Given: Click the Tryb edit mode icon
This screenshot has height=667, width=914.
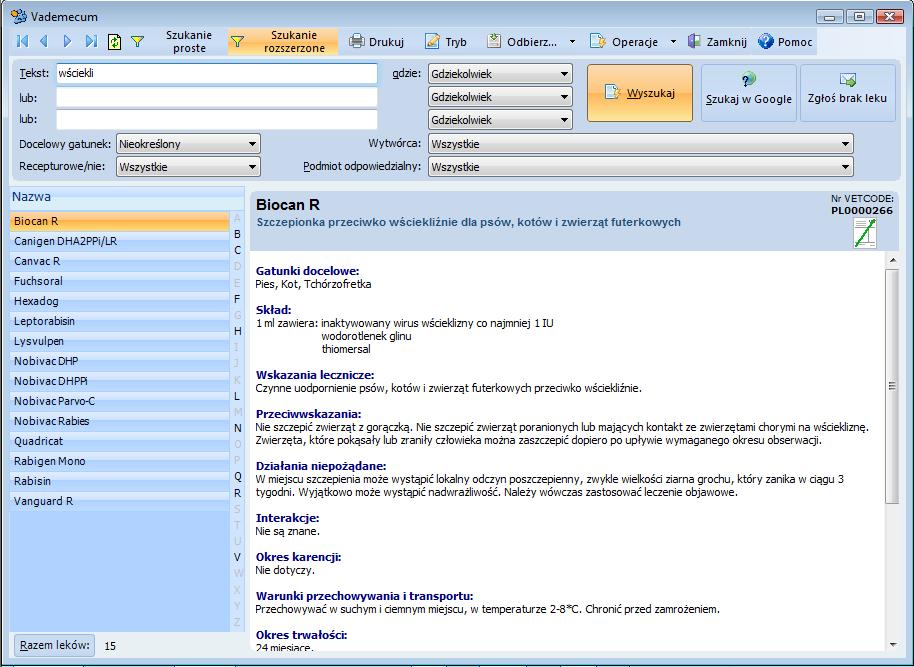Looking at the screenshot, I should pyautogui.click(x=433, y=41).
